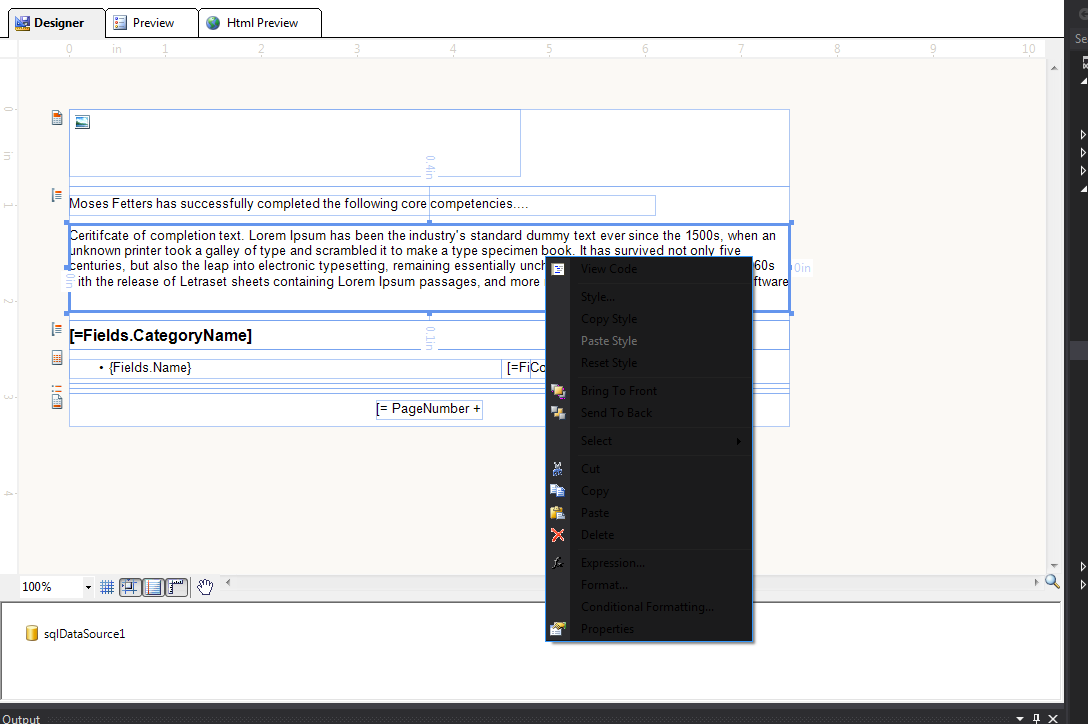Click the Bring To Front icon
1088x724 pixels.
click(558, 391)
